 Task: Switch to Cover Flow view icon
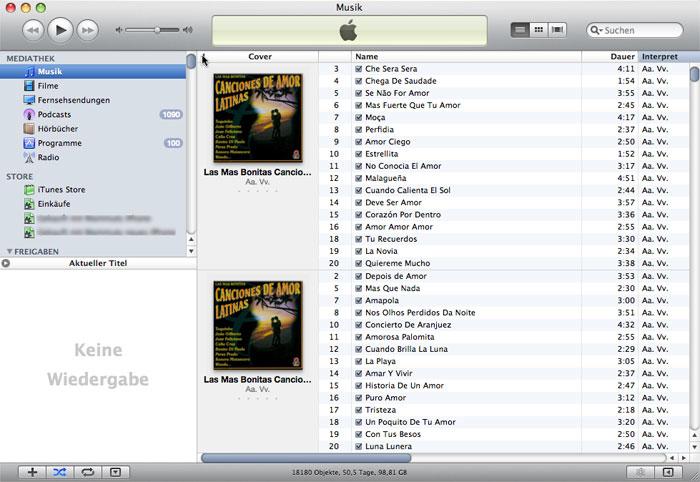tap(557, 30)
